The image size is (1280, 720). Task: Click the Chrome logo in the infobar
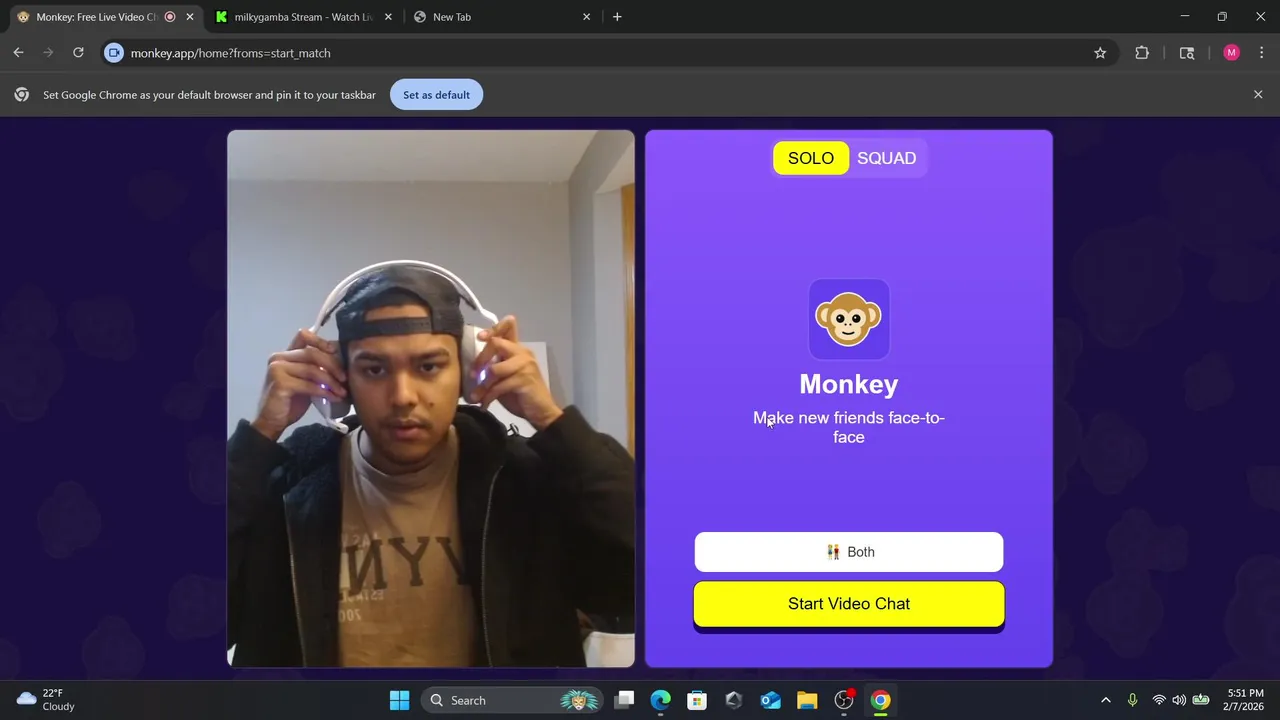point(22,95)
